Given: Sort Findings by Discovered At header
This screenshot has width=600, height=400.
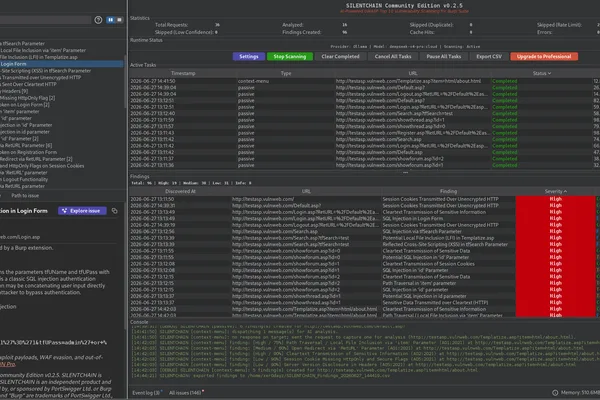Looking at the screenshot, I should click(x=180, y=191).
